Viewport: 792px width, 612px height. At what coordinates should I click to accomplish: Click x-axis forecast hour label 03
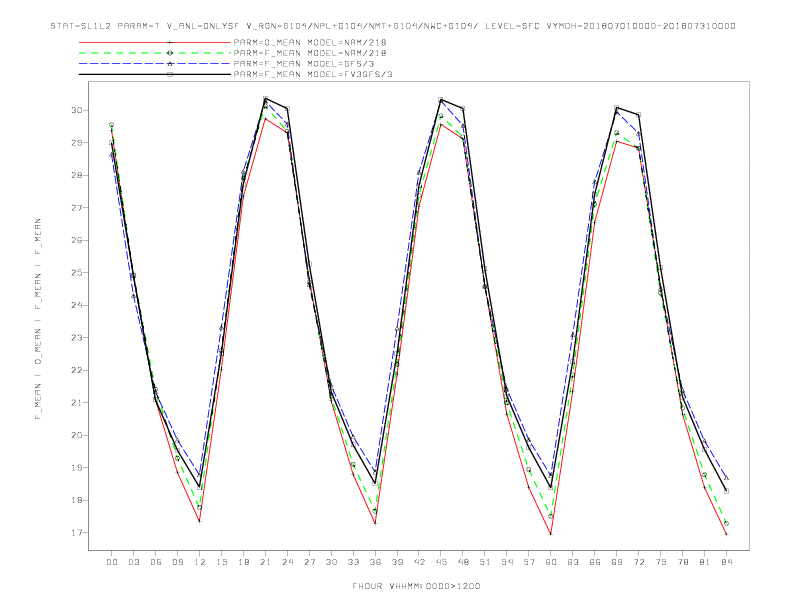tap(134, 562)
